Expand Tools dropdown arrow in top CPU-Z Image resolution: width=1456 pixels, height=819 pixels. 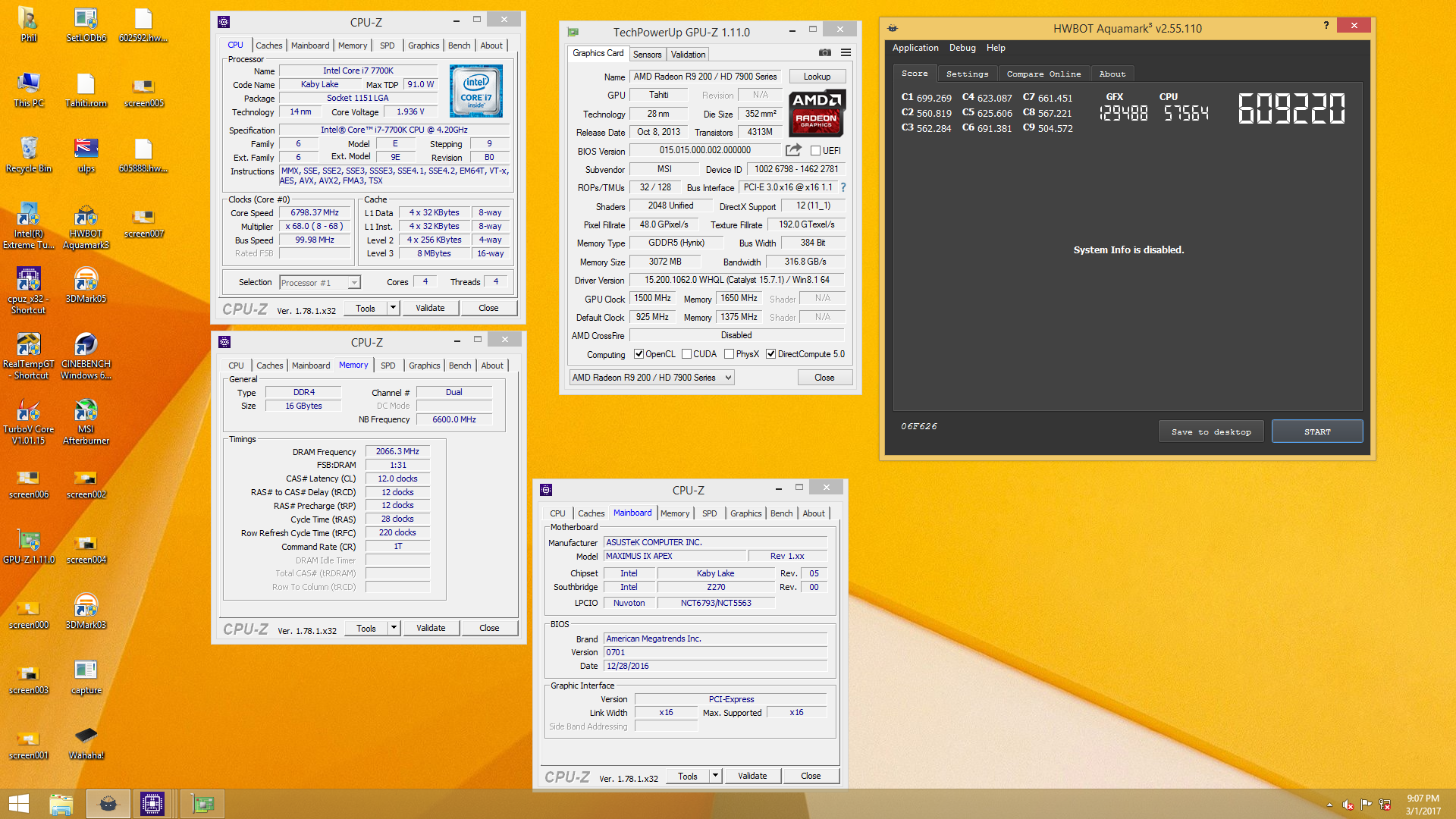click(x=393, y=308)
